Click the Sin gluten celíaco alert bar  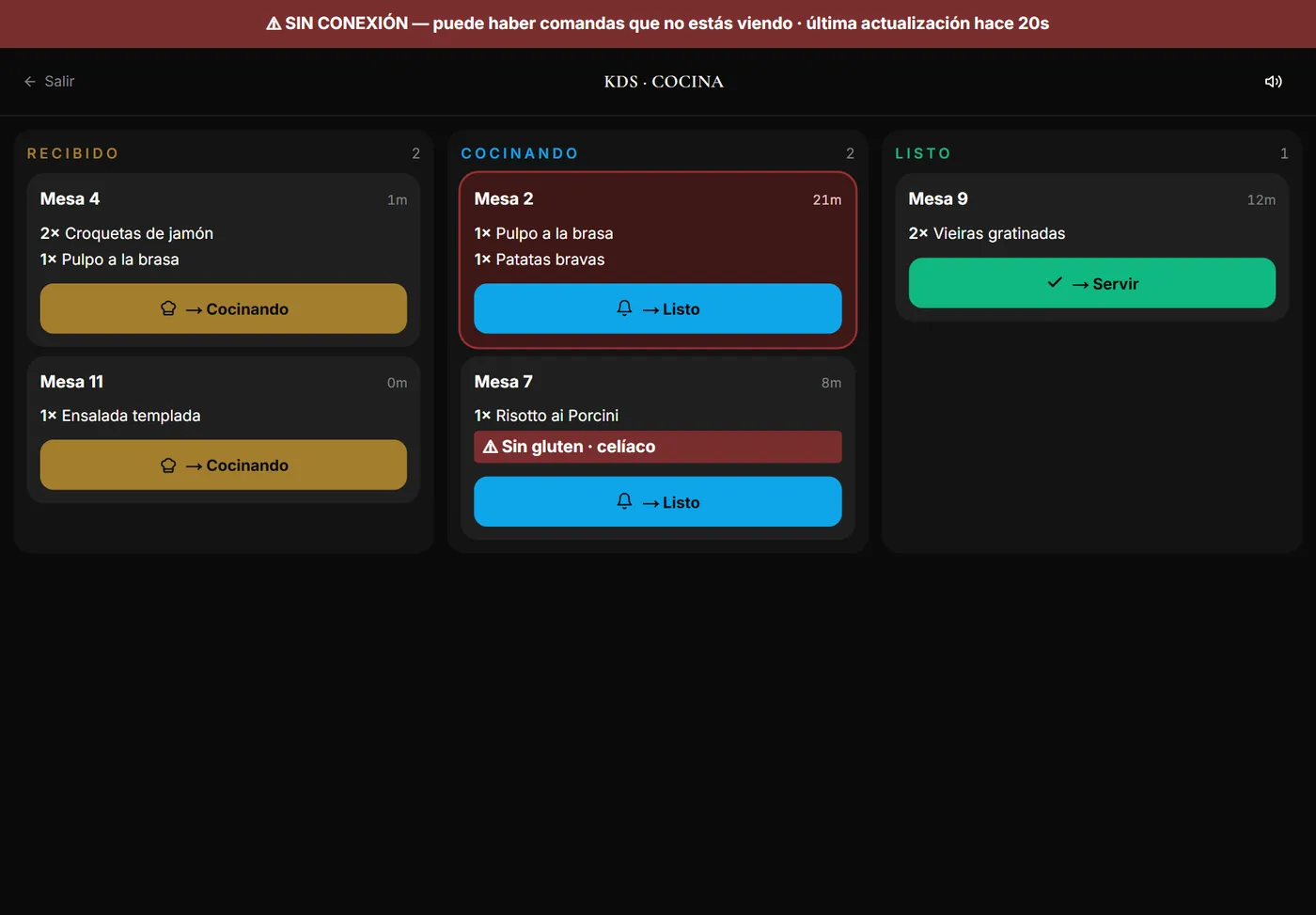[x=658, y=447]
